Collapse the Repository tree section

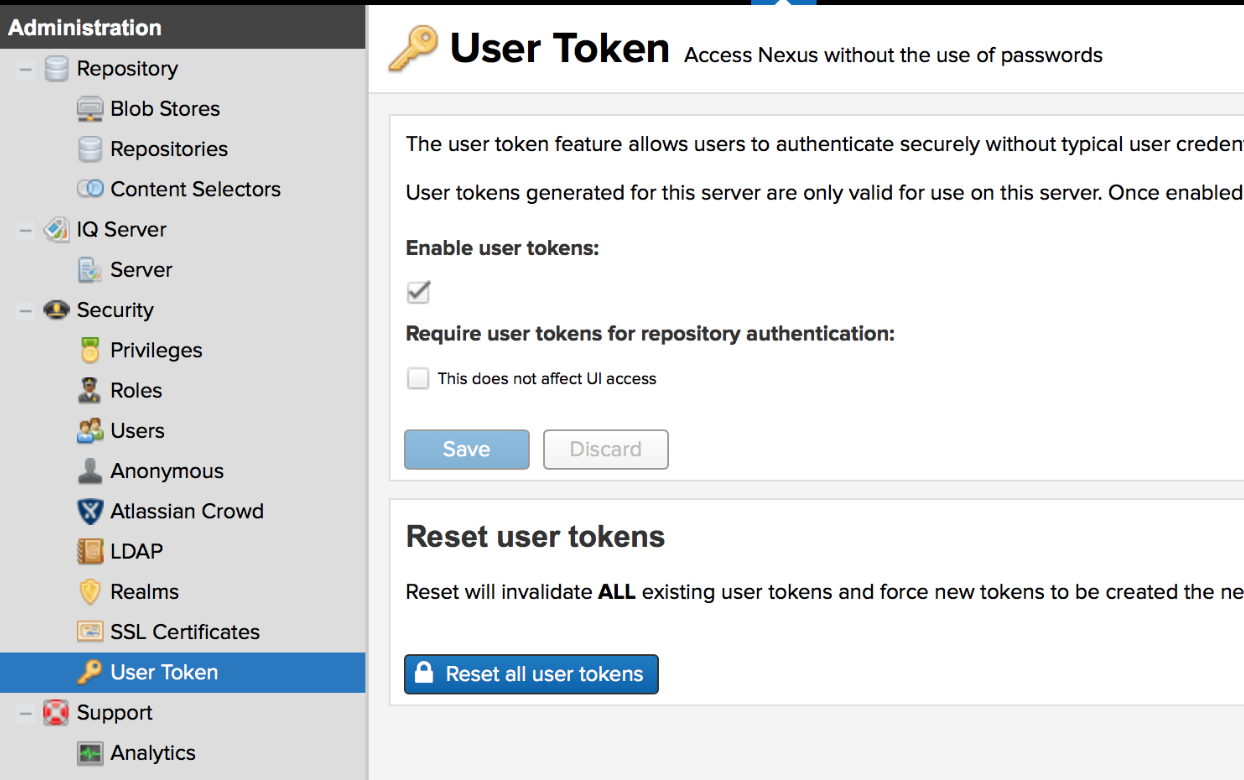[x=25, y=69]
